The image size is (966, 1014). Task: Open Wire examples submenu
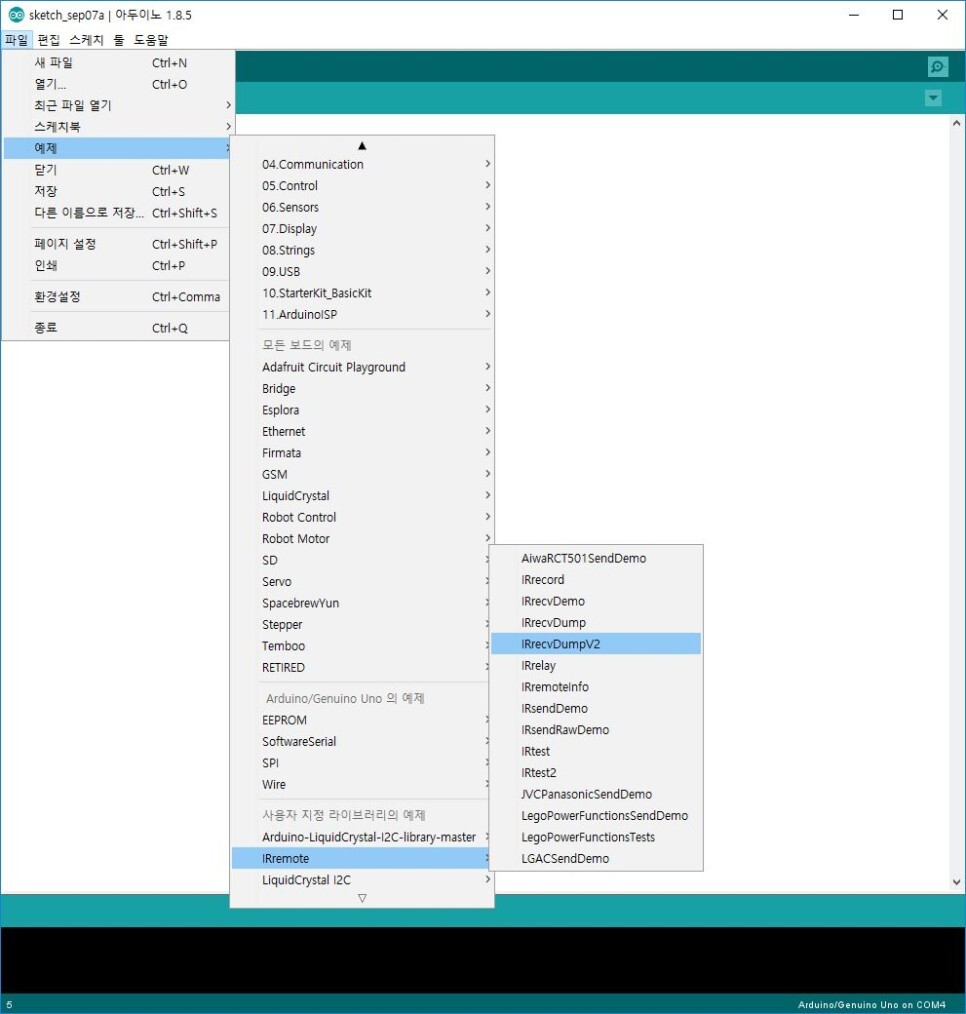point(361,784)
